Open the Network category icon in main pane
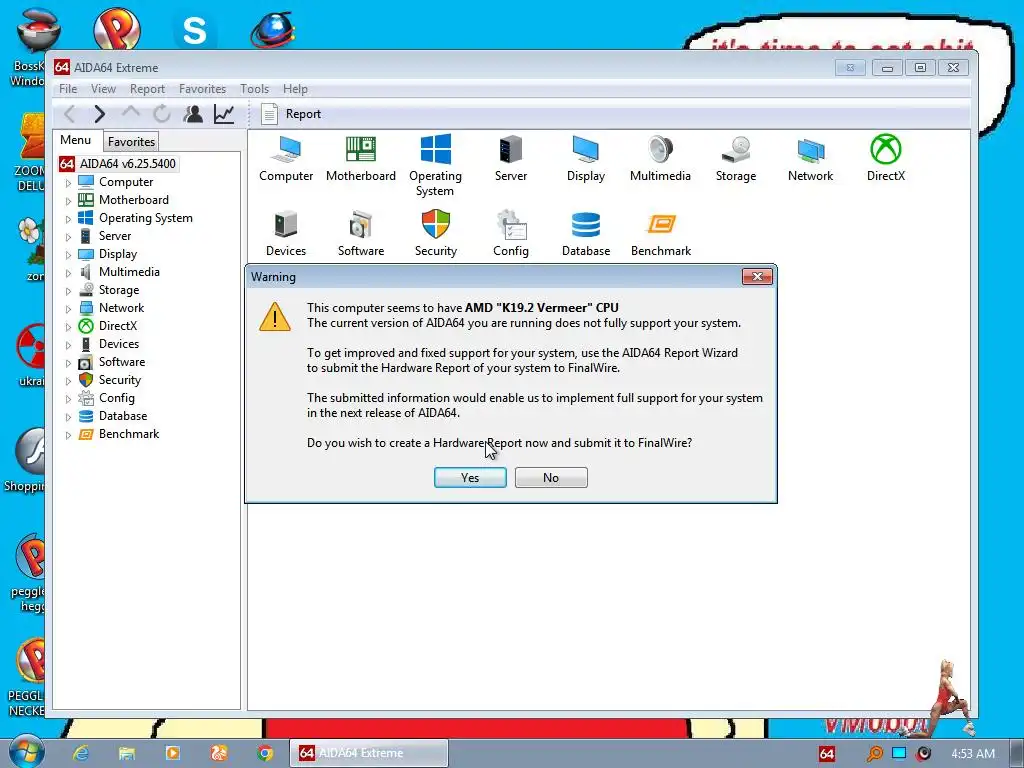The image size is (1024, 768). [810, 159]
